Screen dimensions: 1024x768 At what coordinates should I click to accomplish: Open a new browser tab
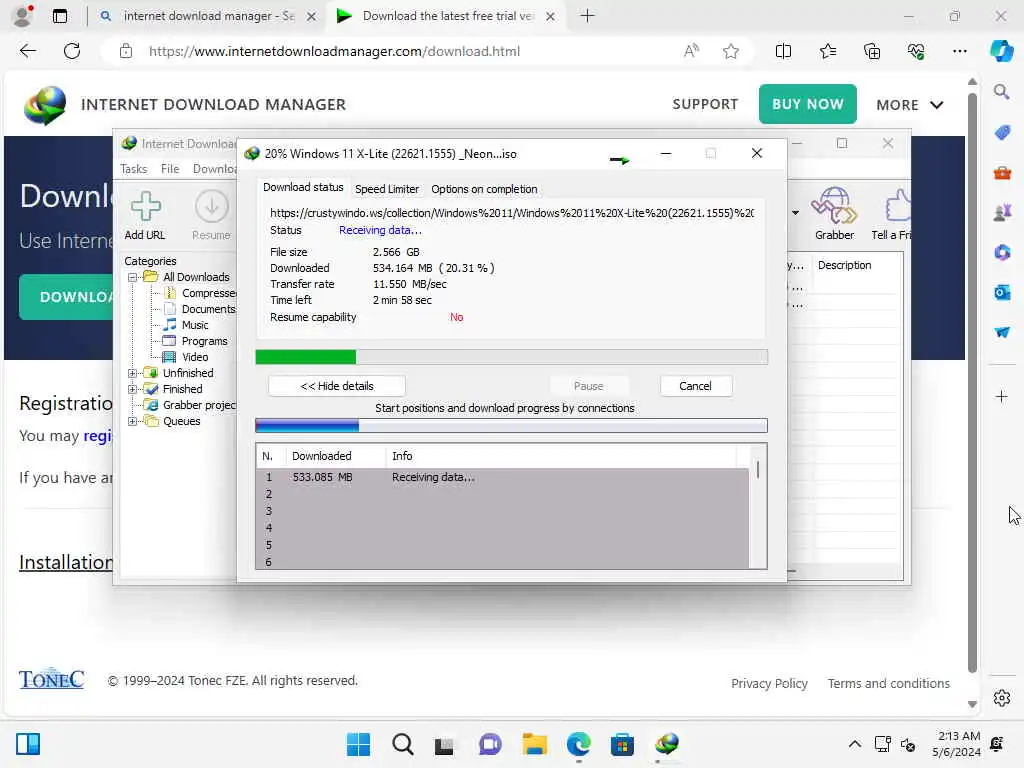coord(587,16)
